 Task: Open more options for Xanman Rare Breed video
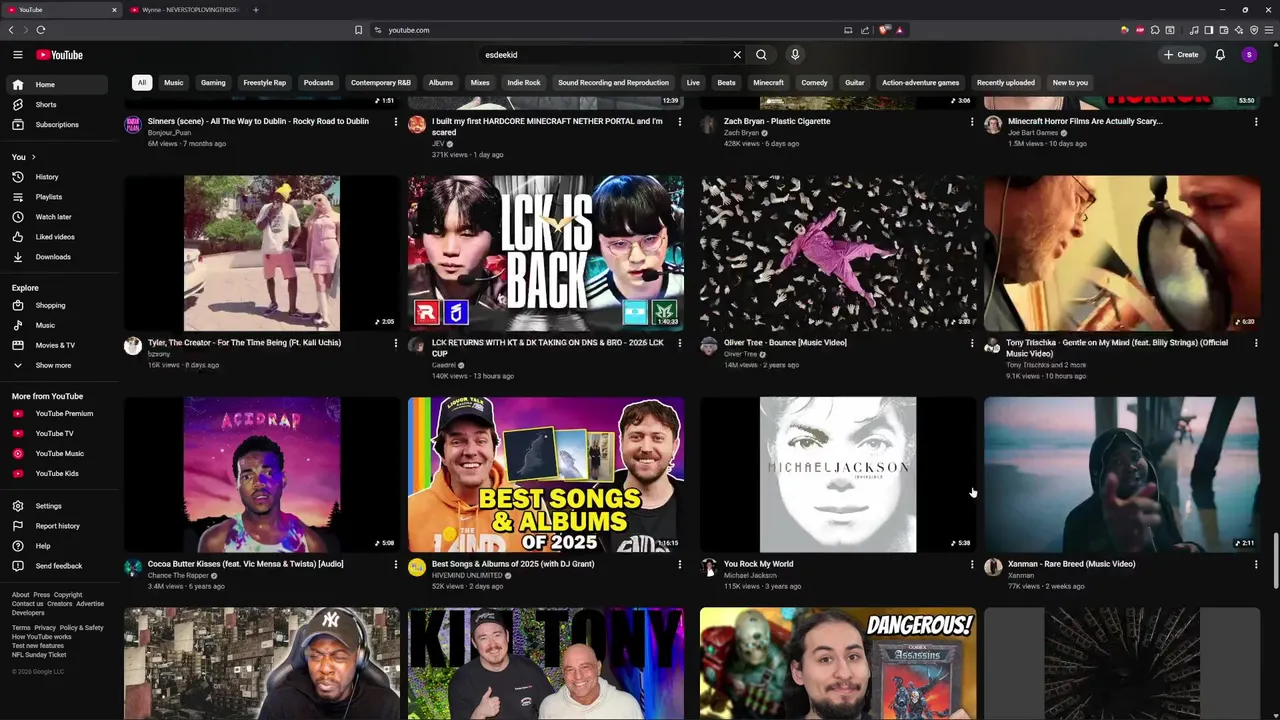click(1256, 564)
